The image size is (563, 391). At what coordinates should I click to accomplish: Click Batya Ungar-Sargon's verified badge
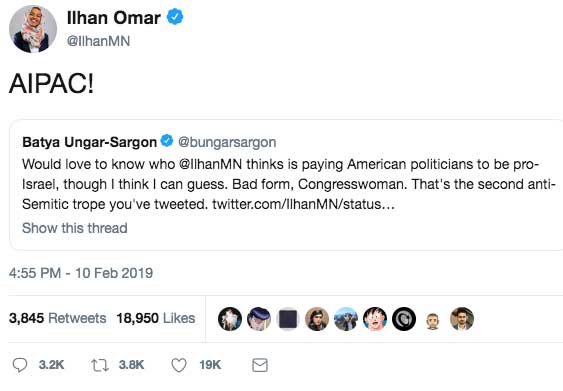[167, 141]
